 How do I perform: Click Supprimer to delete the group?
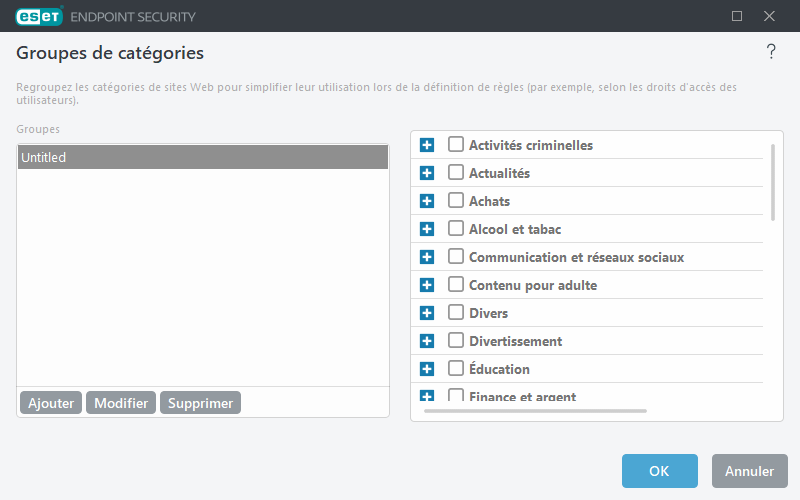pyautogui.click(x=200, y=403)
